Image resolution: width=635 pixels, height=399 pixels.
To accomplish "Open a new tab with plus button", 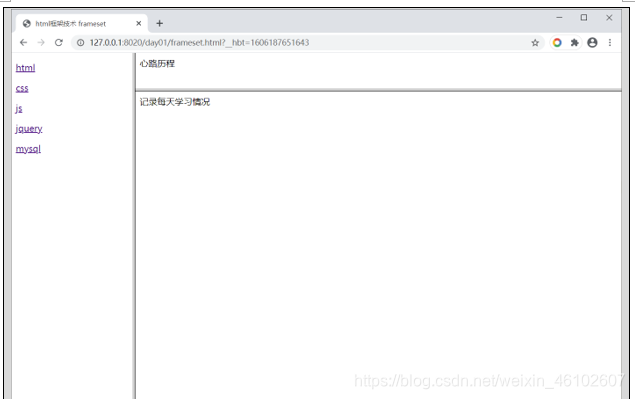I will coord(160,23).
